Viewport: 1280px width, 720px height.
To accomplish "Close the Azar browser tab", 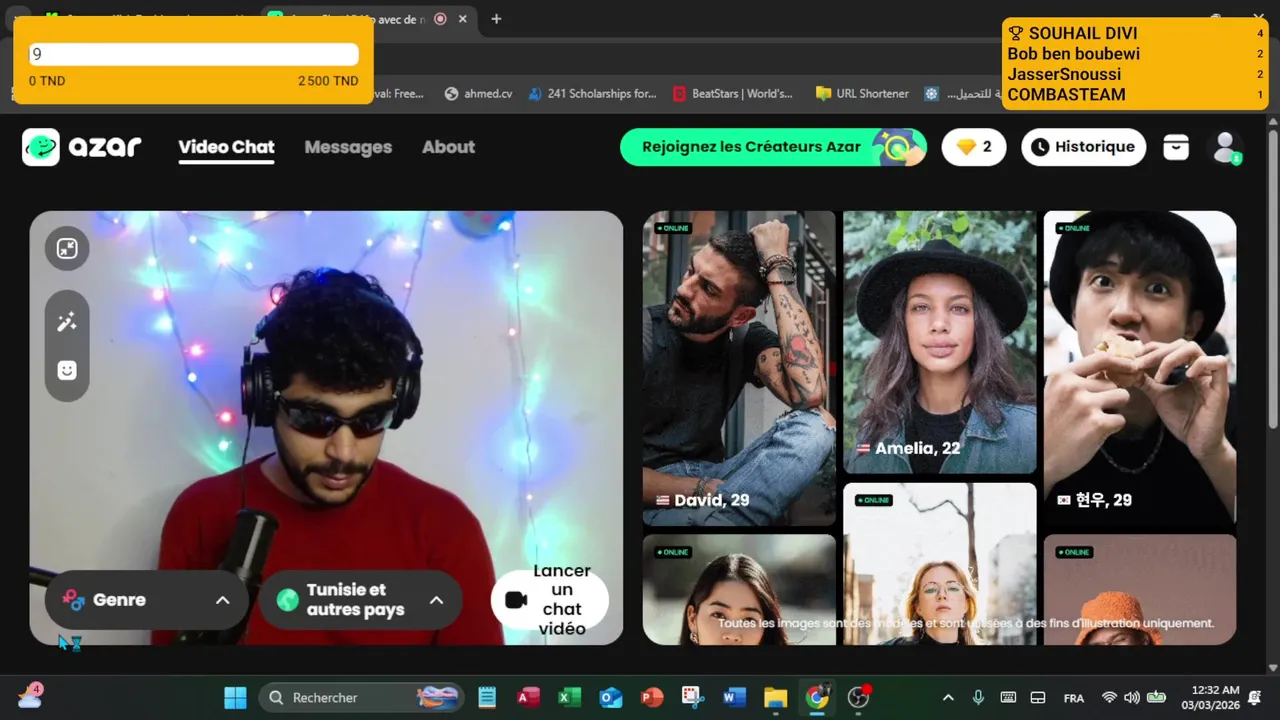I will [462, 19].
